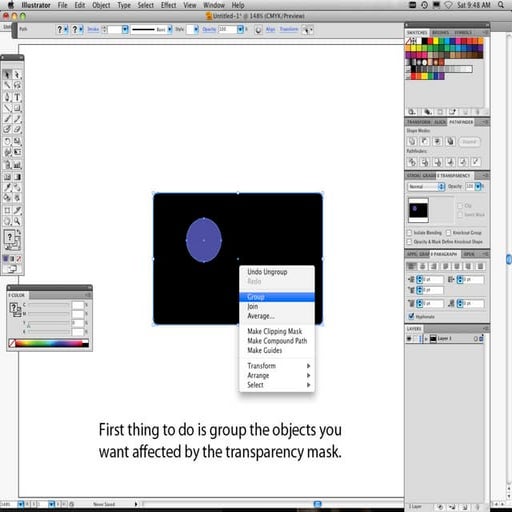Pick the red swatch in Swatches top row

click(430, 41)
